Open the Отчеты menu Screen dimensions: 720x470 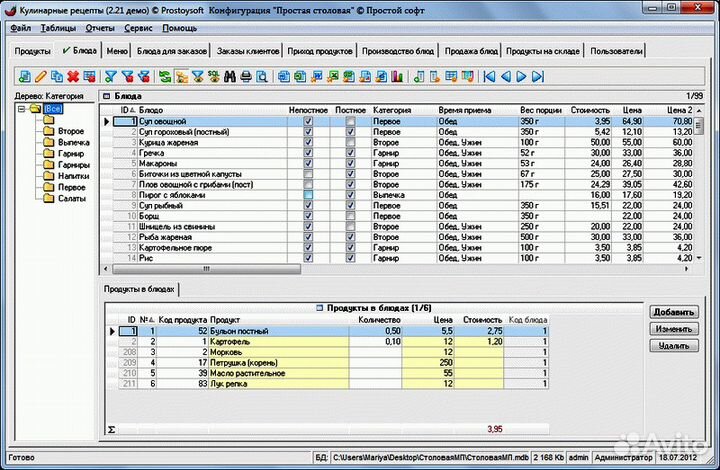pos(100,27)
